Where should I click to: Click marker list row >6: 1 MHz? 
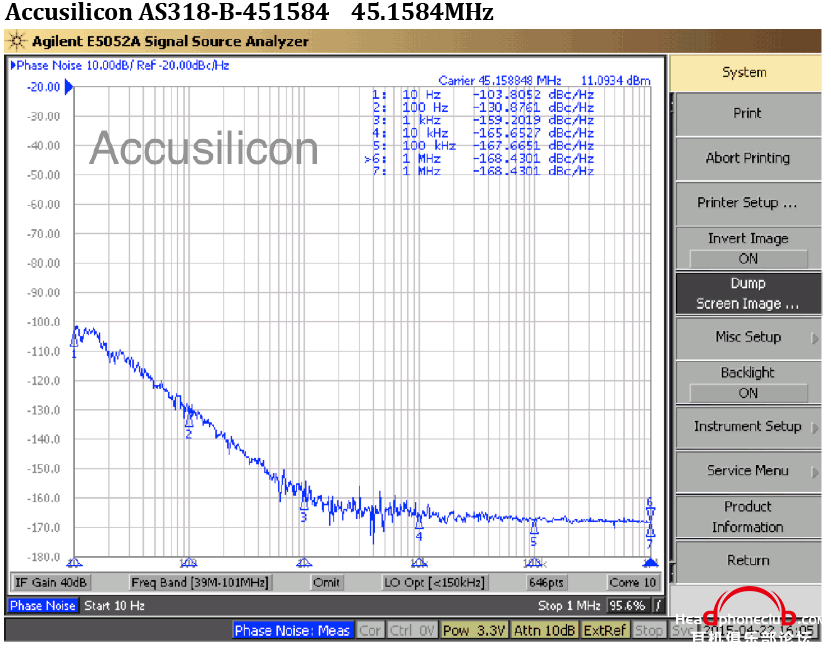coord(479,158)
